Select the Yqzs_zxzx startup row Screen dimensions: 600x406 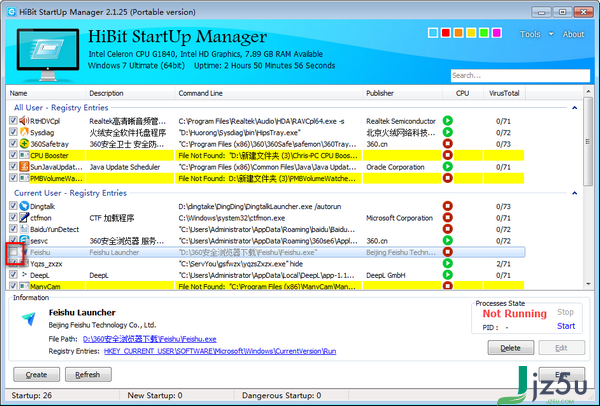(266, 264)
